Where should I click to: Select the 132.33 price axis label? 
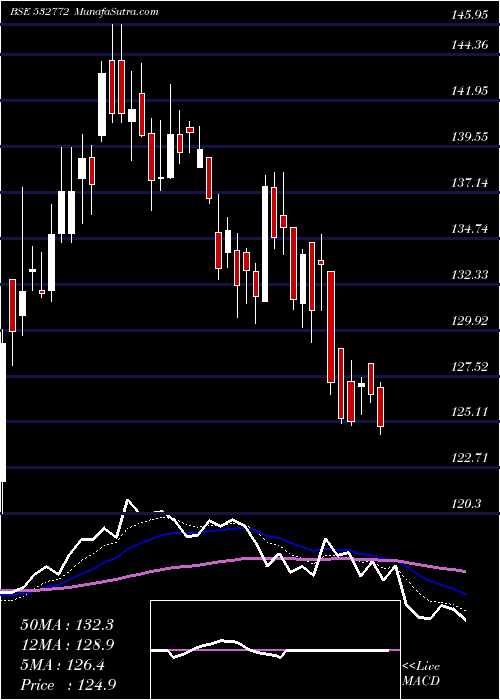click(x=468, y=275)
